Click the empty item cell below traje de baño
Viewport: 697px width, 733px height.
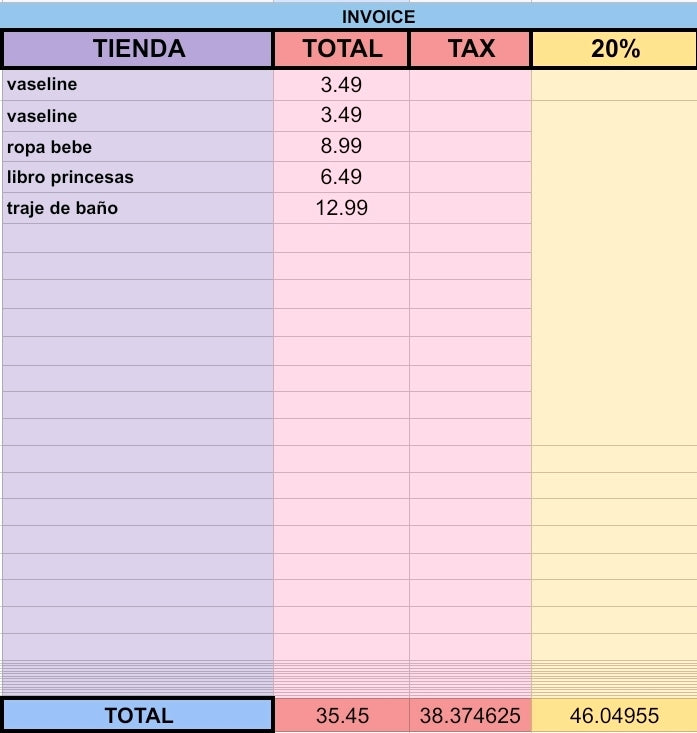(x=138, y=238)
